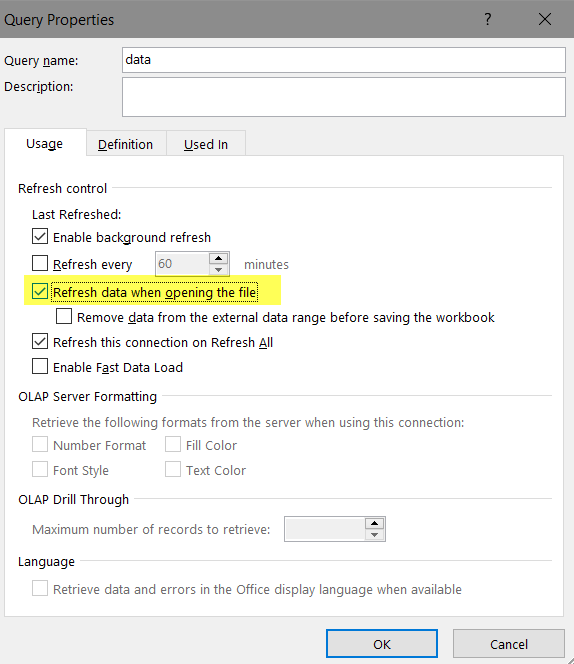Click into the Description text box

[344, 97]
